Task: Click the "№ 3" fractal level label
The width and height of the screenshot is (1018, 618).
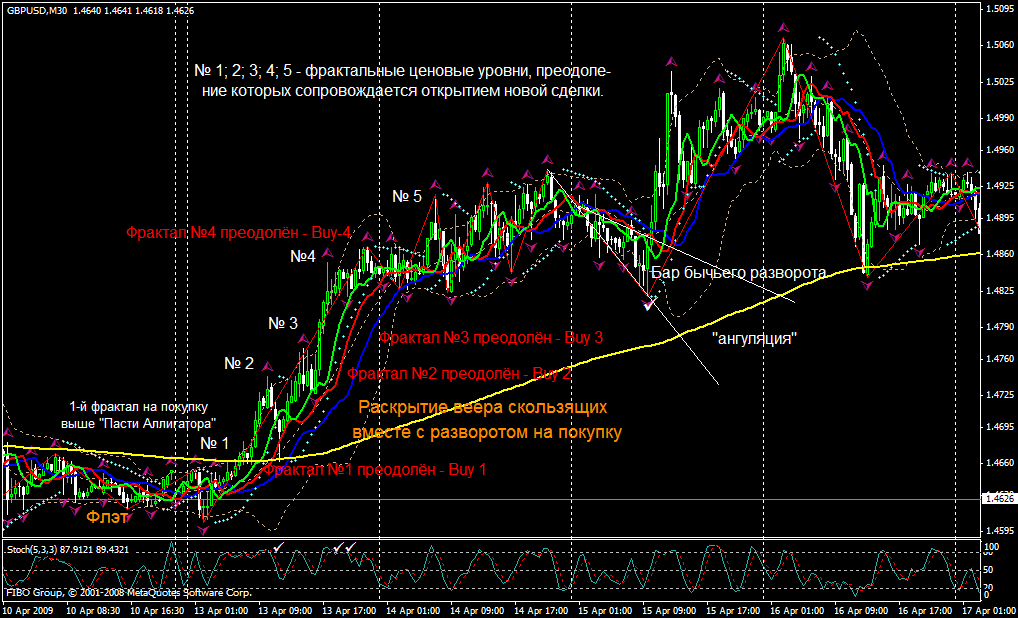Action: [283, 323]
